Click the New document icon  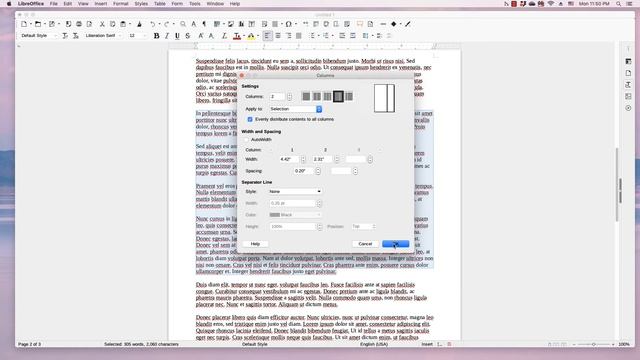pos(24,24)
